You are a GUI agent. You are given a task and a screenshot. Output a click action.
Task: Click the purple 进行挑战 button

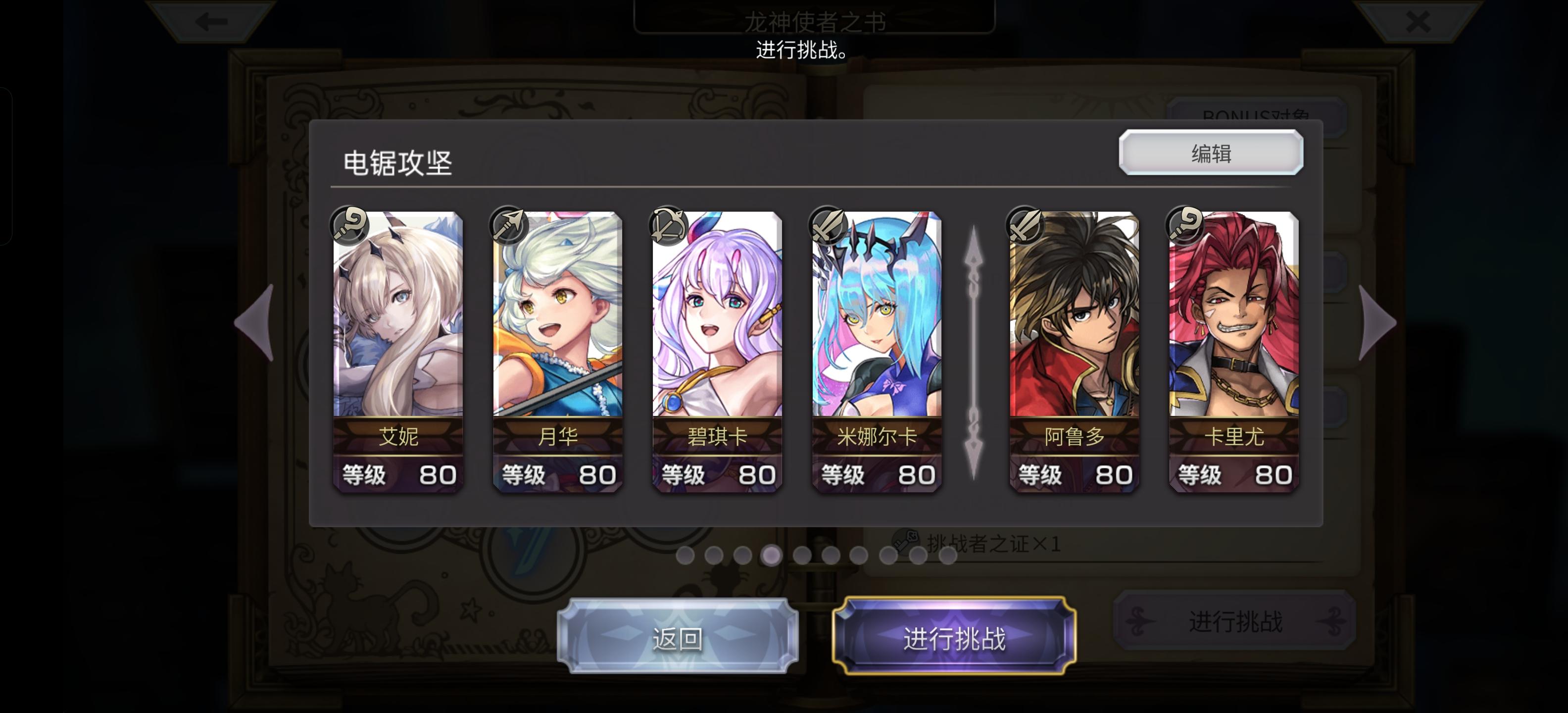coord(954,637)
